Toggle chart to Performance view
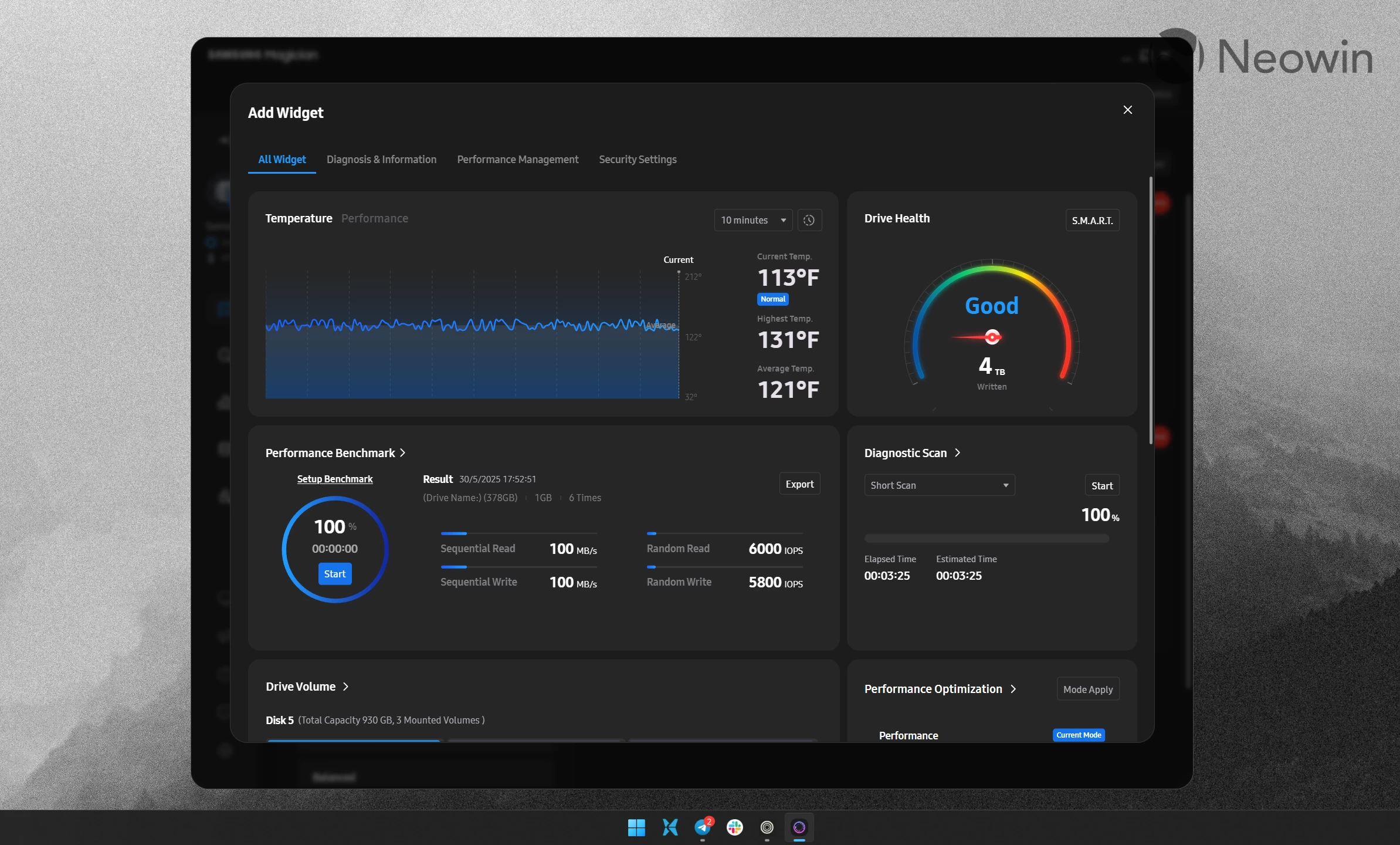1400x845 pixels. click(x=374, y=218)
